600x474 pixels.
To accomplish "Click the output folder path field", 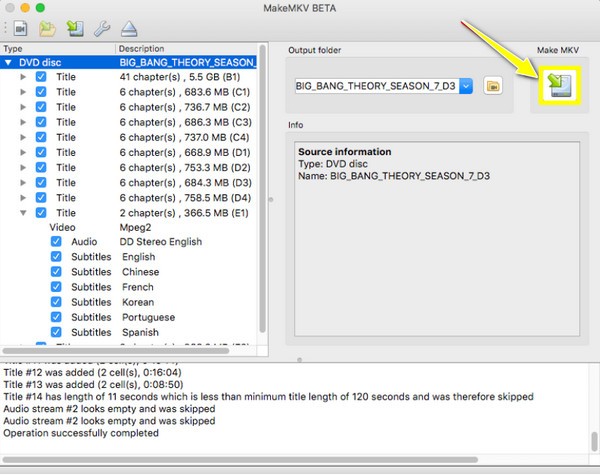I will pos(377,86).
